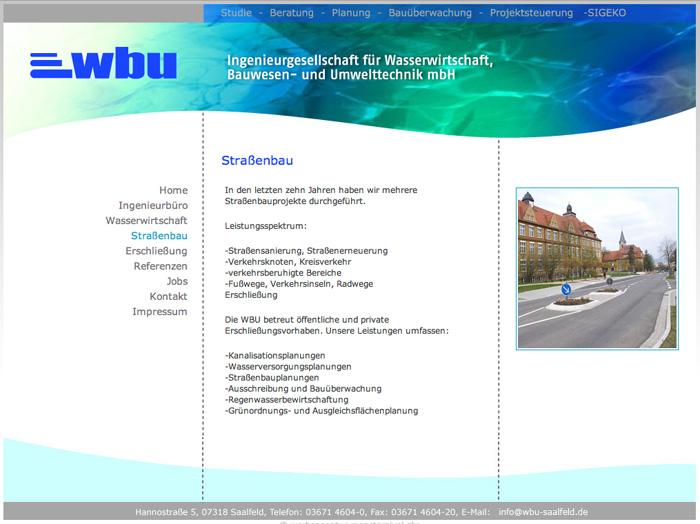Click the wbu company logo

point(103,64)
